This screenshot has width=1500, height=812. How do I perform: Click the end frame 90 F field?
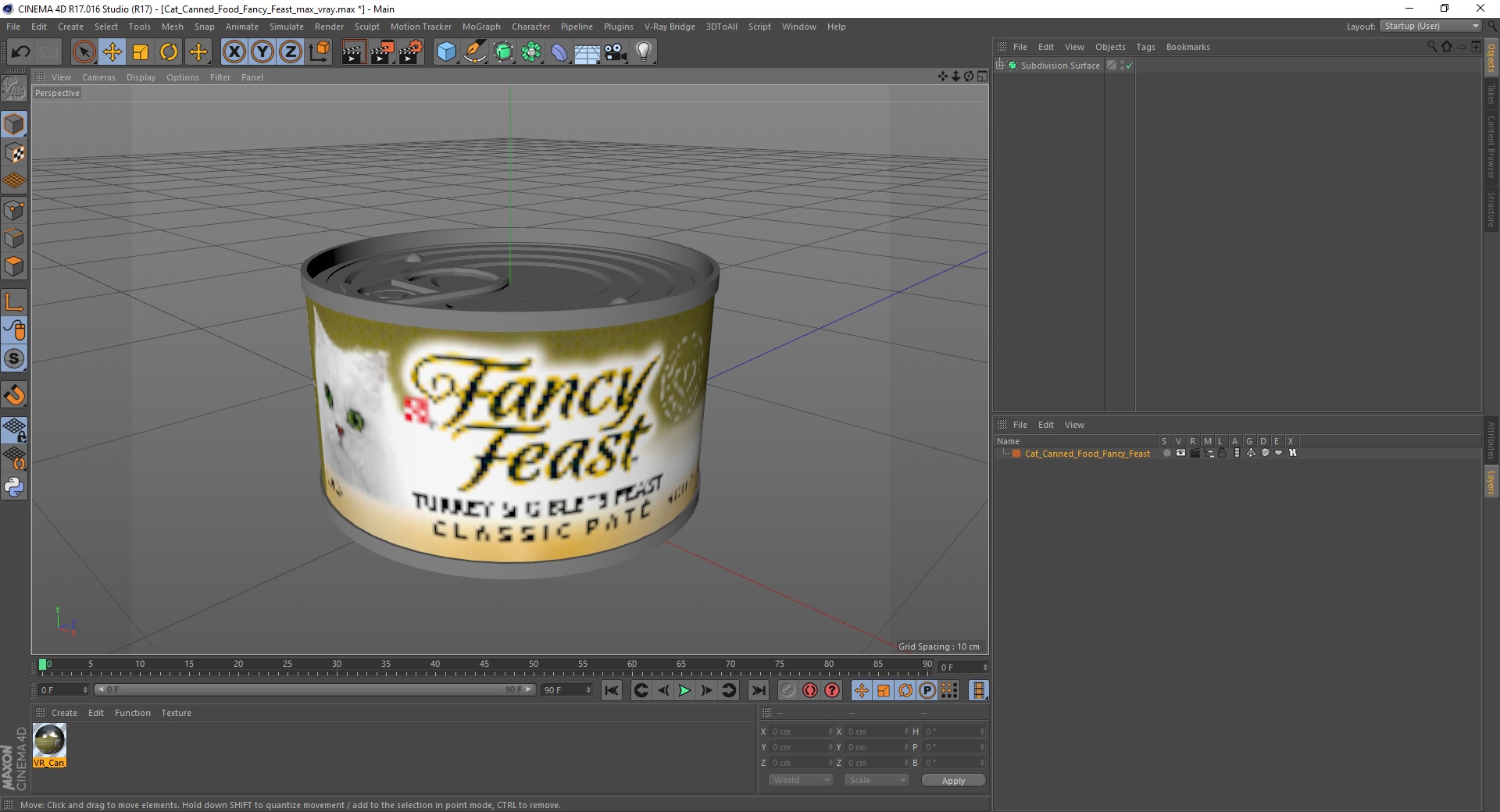pyautogui.click(x=567, y=690)
